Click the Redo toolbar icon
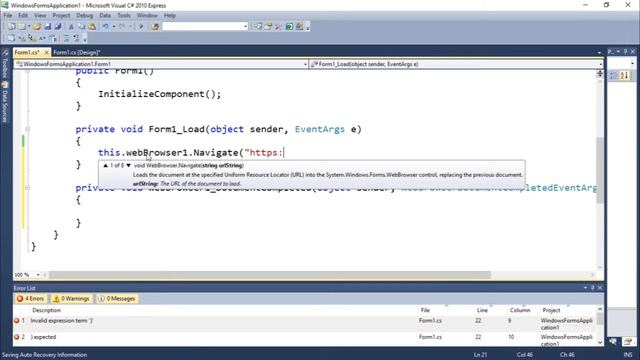This screenshot has height=360, width=640. click(x=122, y=27)
